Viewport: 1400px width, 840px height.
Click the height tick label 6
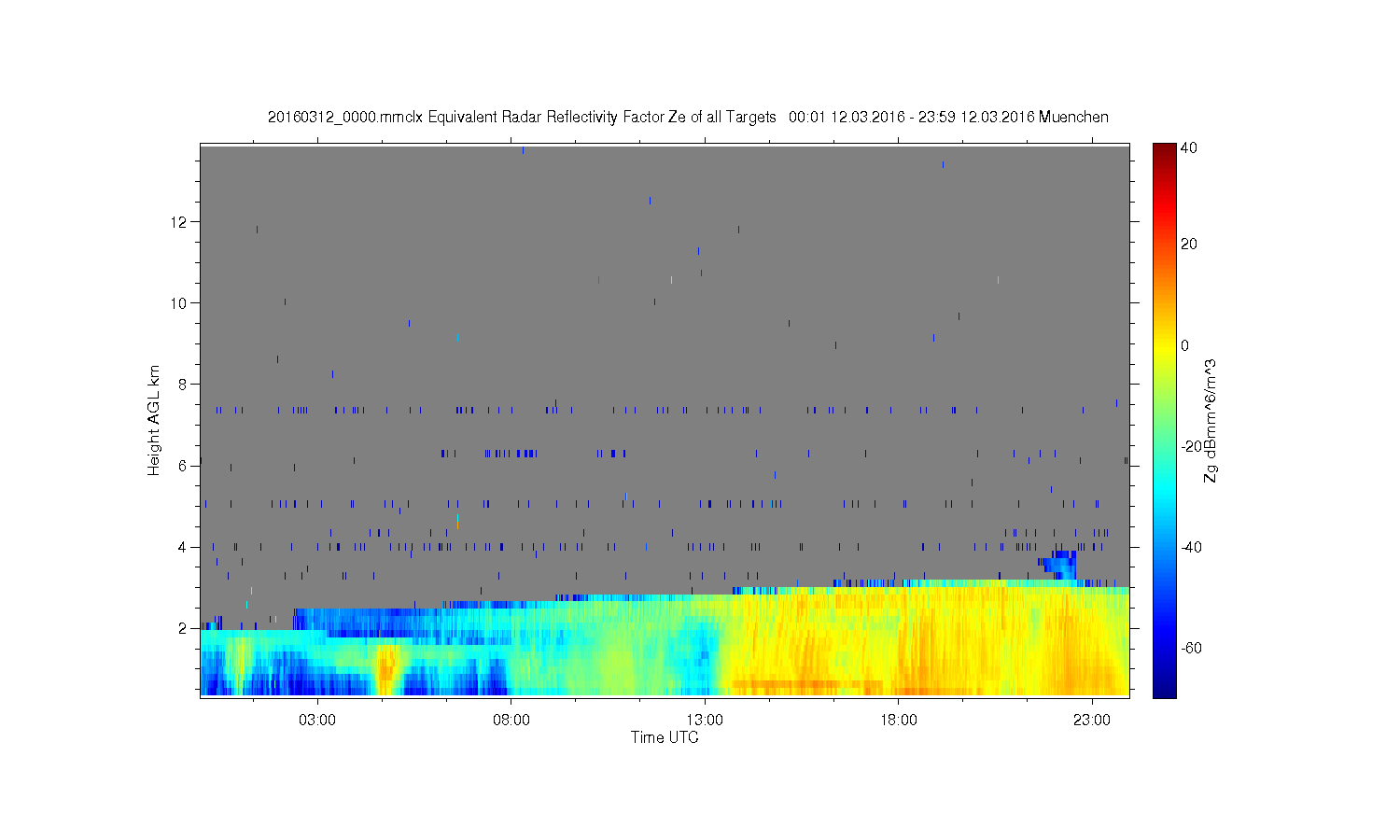183,466
